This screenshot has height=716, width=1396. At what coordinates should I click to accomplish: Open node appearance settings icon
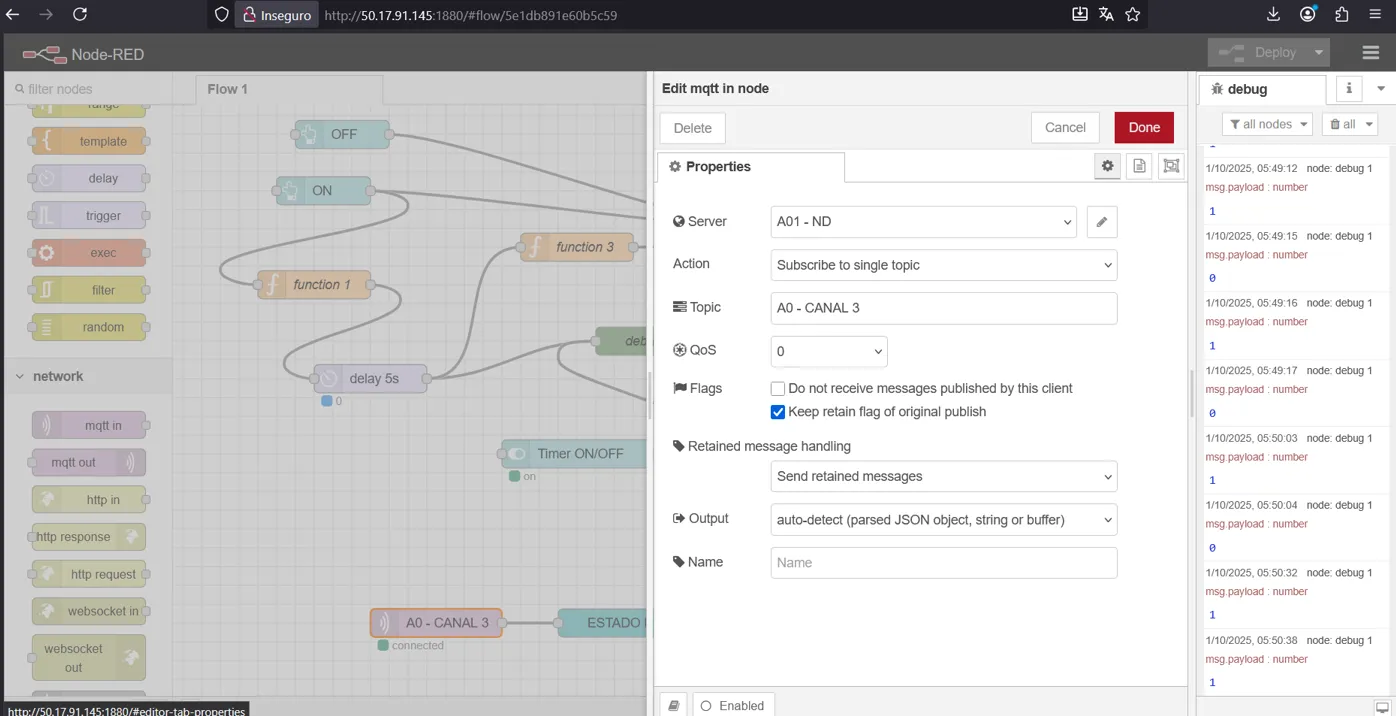[x=1171, y=167]
